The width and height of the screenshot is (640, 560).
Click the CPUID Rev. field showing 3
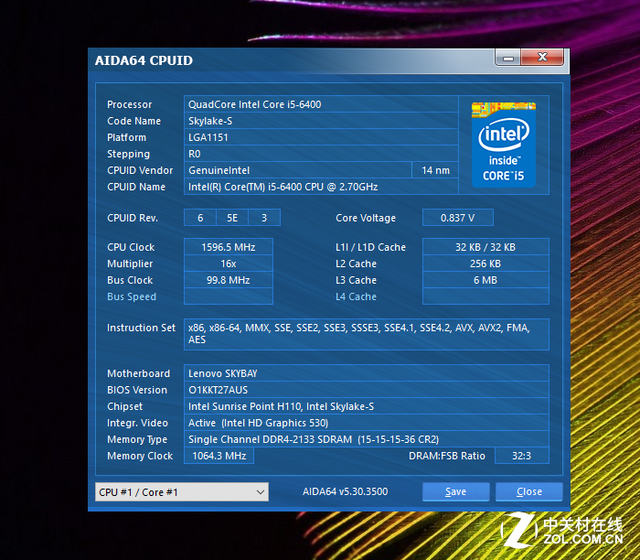(x=264, y=218)
